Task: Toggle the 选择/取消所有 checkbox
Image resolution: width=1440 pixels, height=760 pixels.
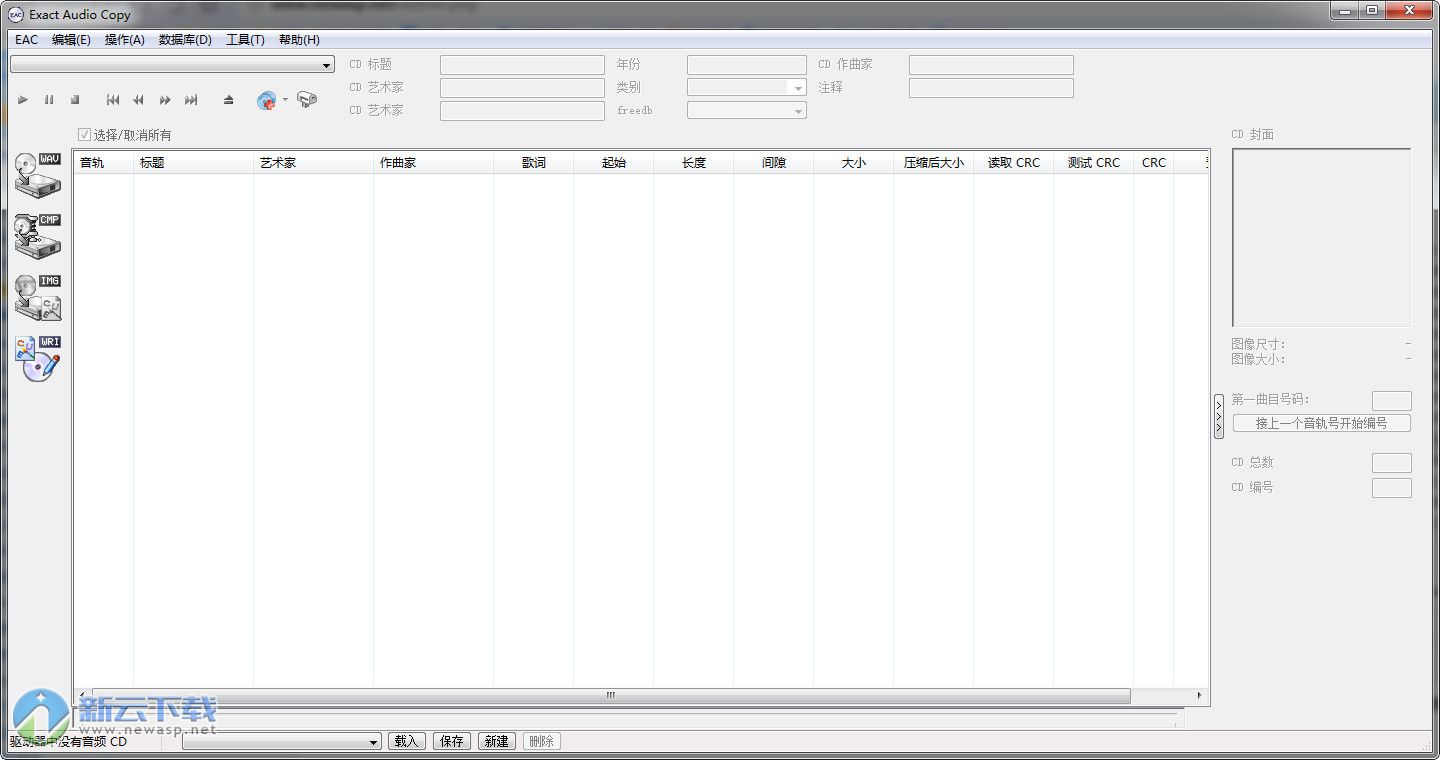Action: pos(85,135)
